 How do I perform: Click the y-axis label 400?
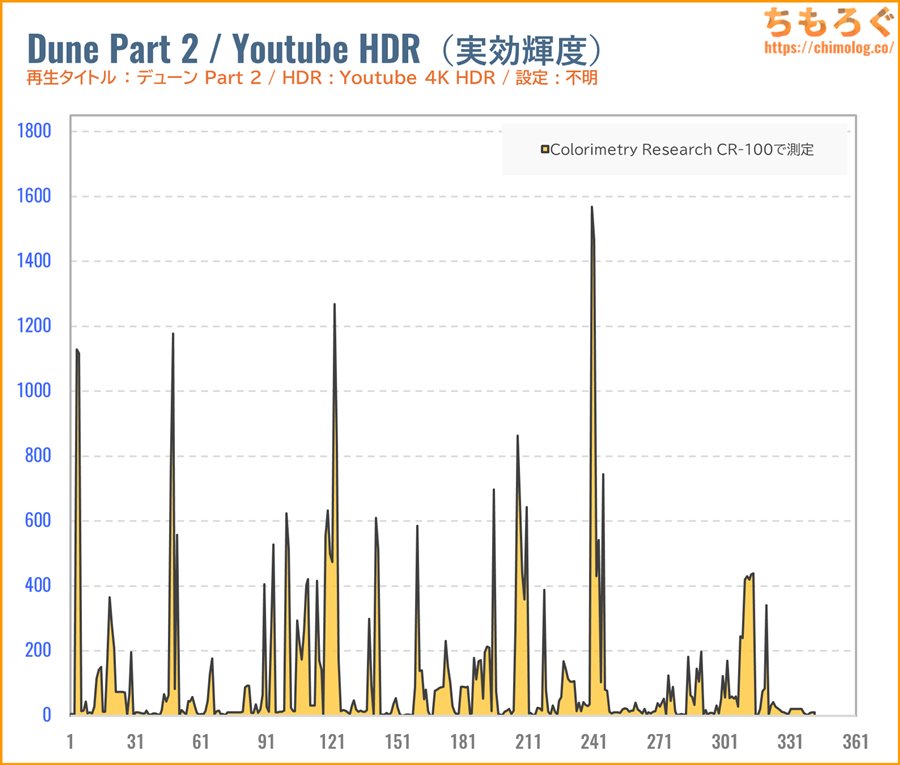tap(38, 585)
